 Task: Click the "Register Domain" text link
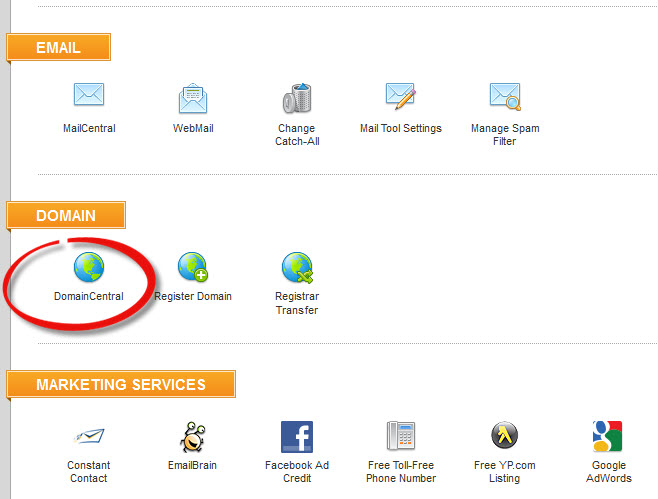193,297
